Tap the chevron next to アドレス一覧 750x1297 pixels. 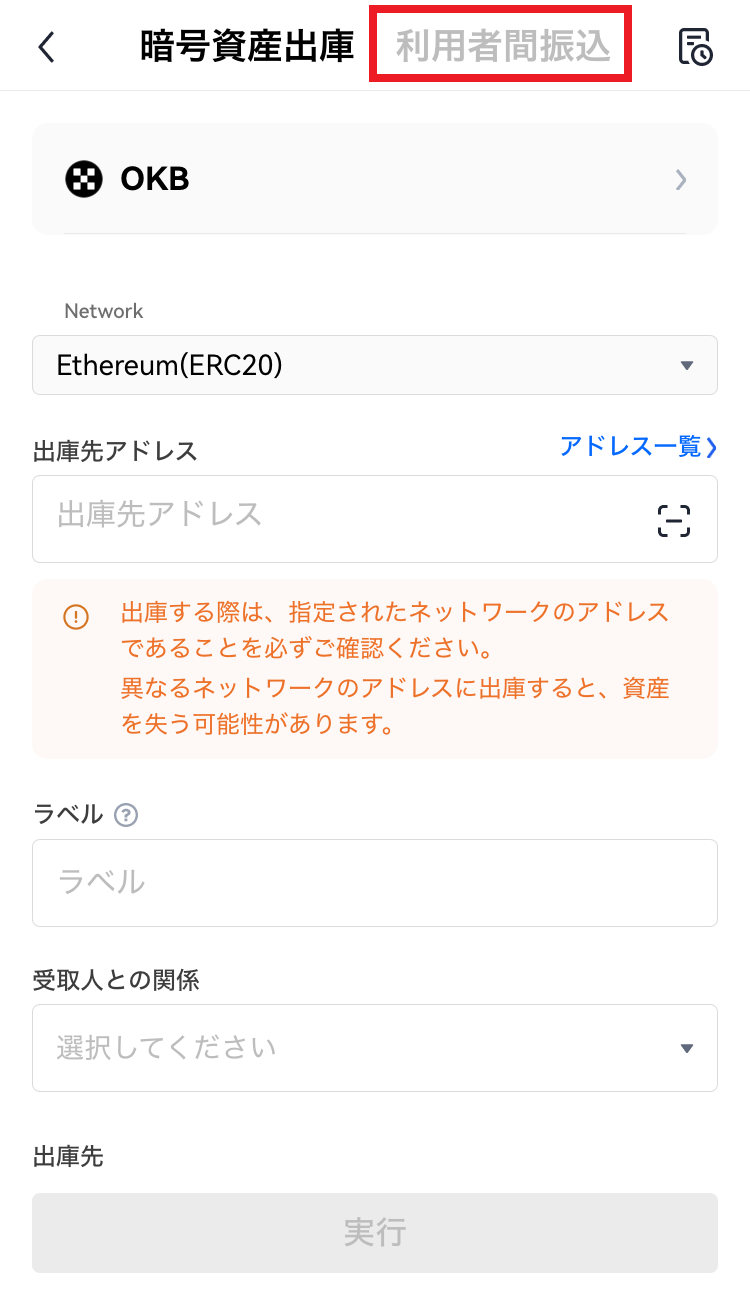(x=712, y=448)
